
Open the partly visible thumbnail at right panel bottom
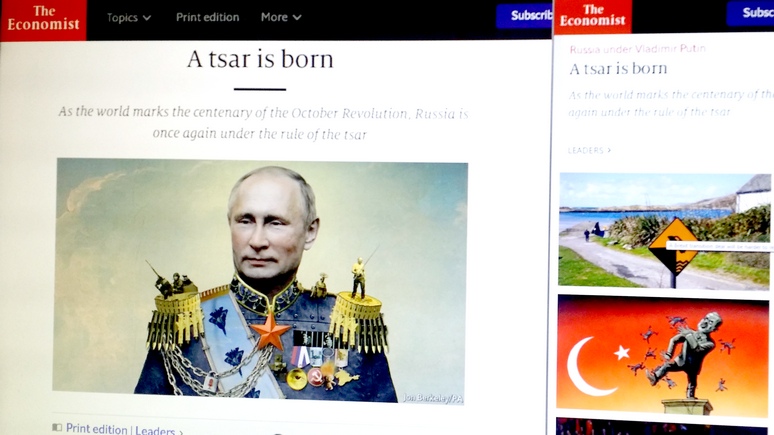pos(661,427)
